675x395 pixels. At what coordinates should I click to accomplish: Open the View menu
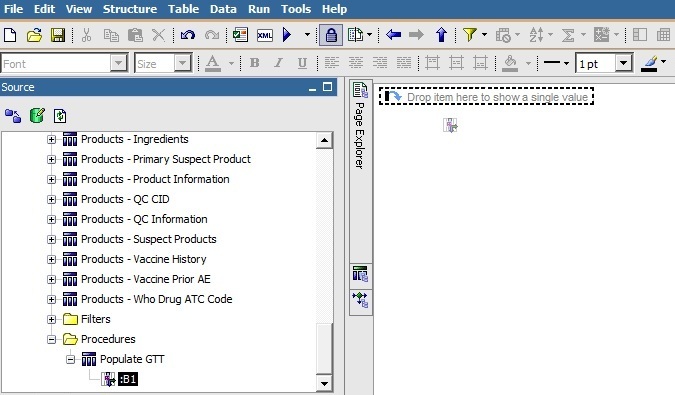tap(79, 9)
